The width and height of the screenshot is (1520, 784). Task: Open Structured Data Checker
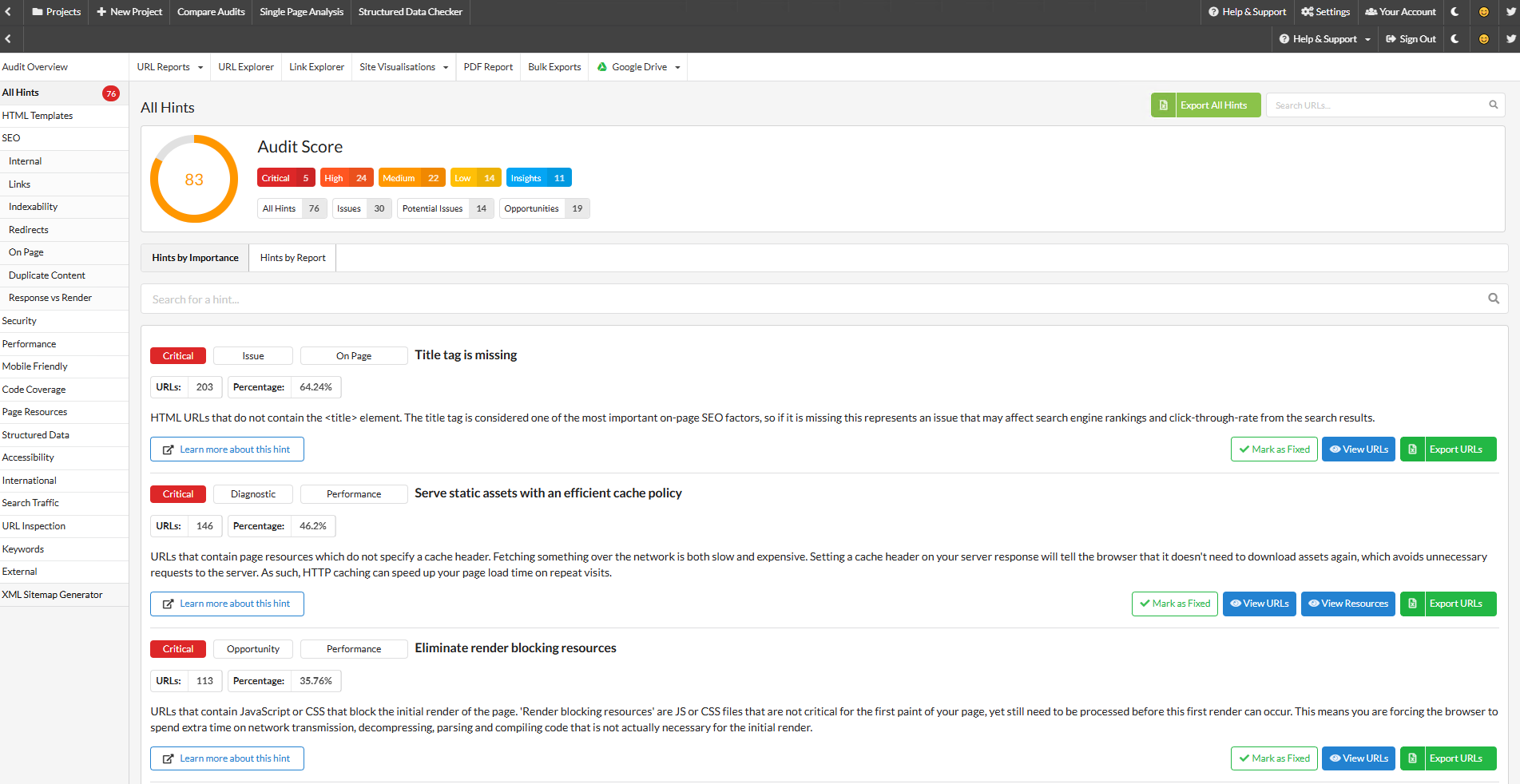pos(411,12)
